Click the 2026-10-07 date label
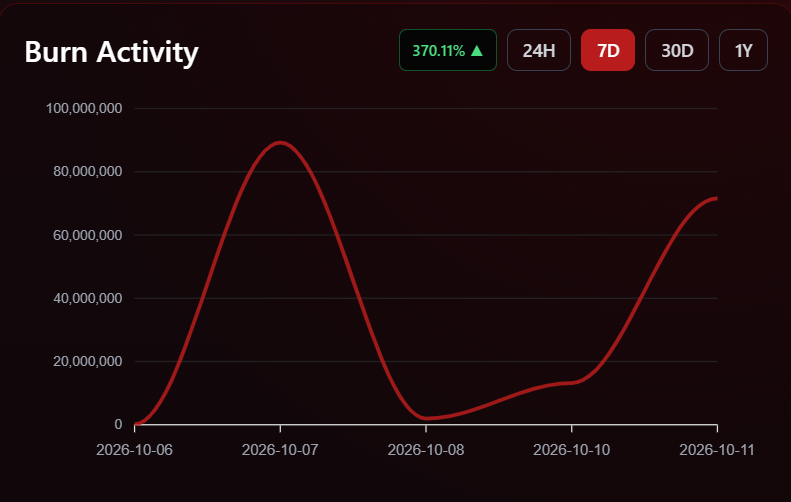 pyautogui.click(x=280, y=450)
